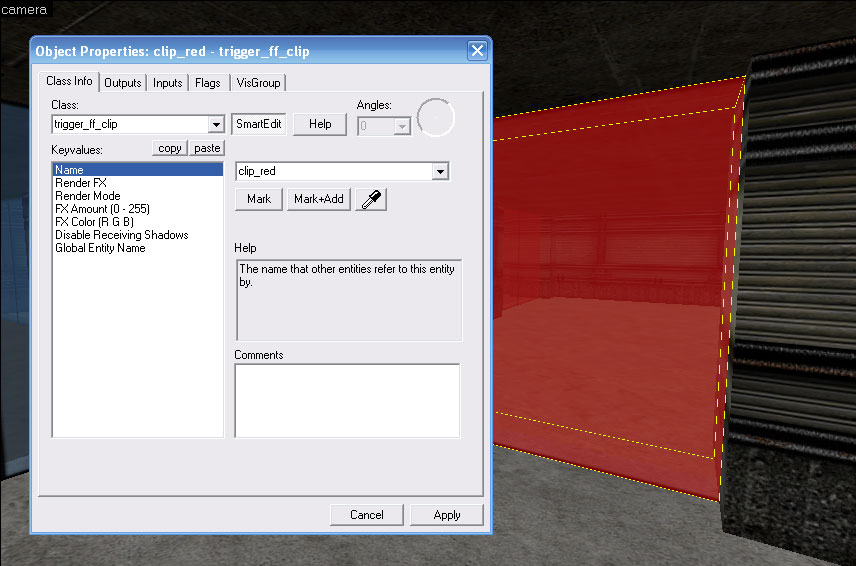This screenshot has width=856, height=566.
Task: Open the Angles dropdown
Action: click(x=402, y=126)
